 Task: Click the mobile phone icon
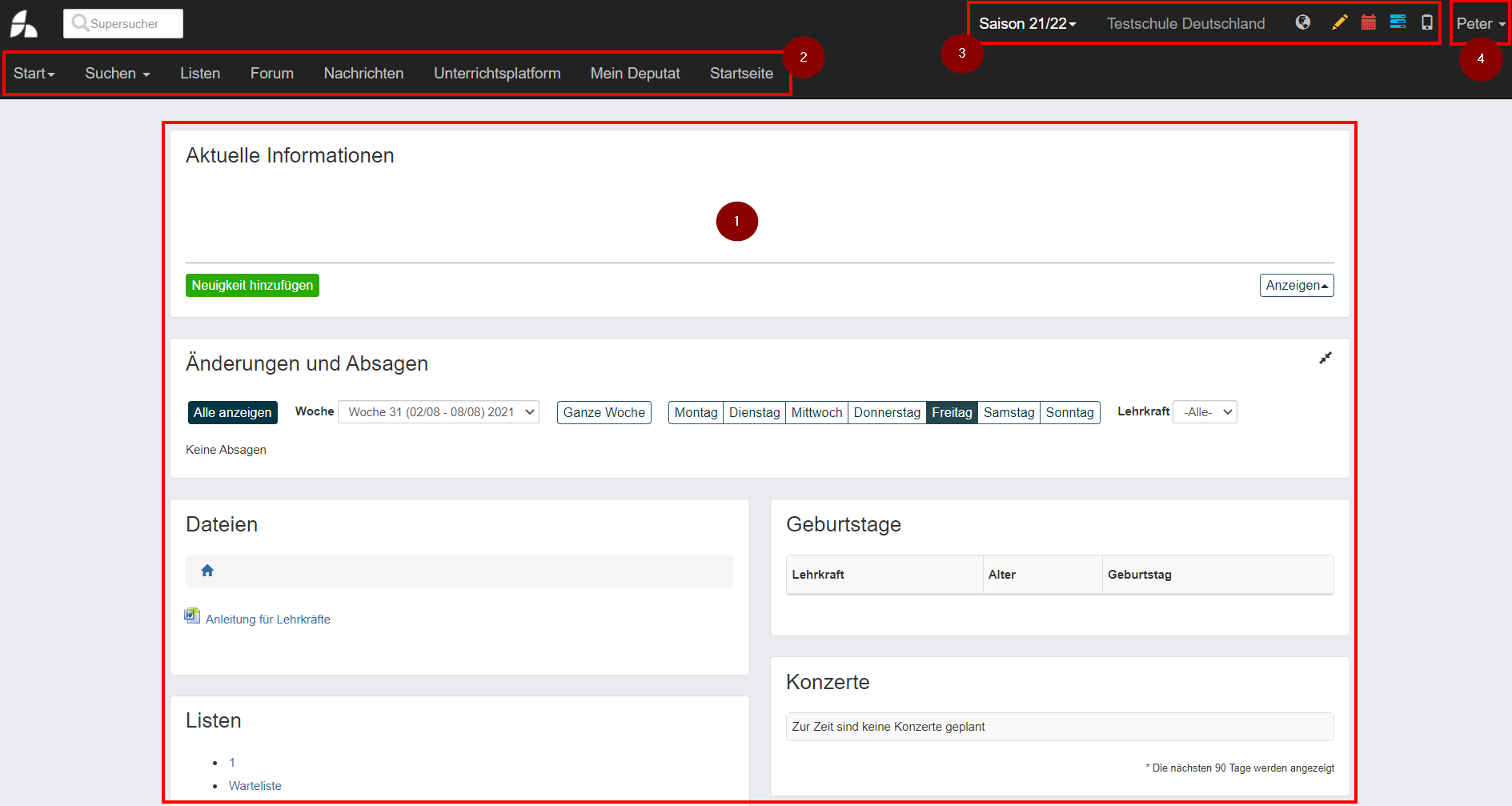[x=1427, y=22]
